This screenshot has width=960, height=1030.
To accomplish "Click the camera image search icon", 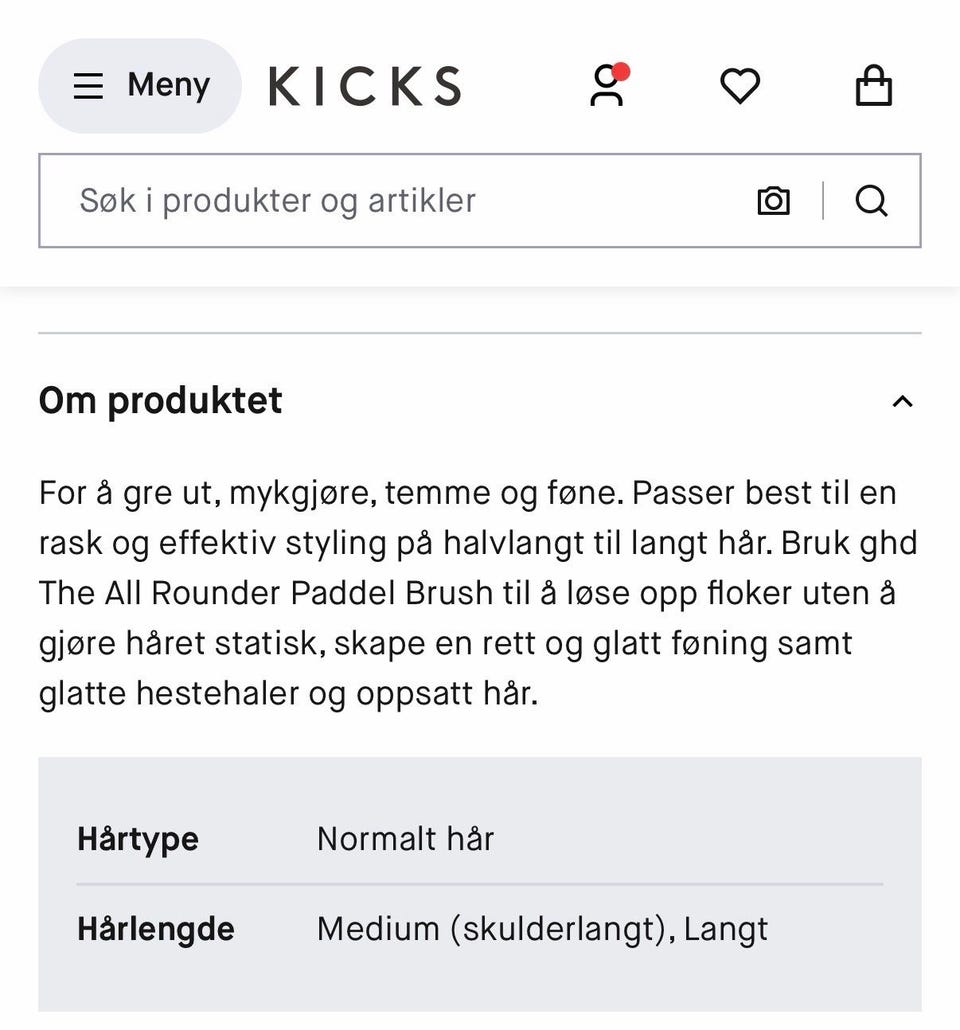I will coord(773,201).
